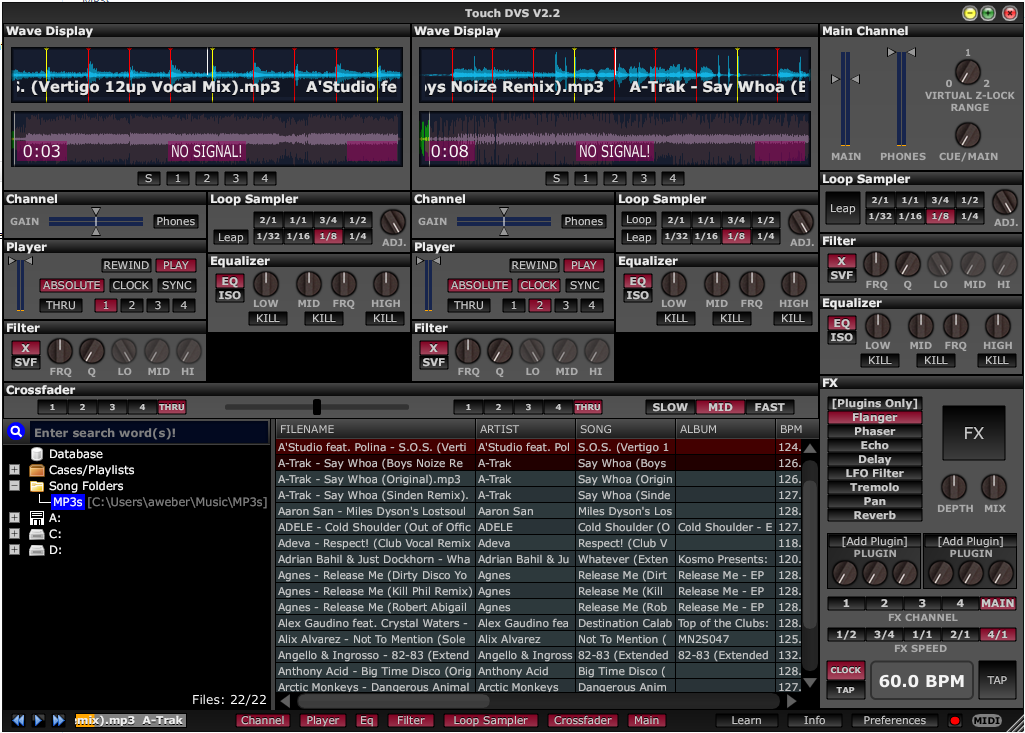Image resolution: width=1025 pixels, height=733 pixels.
Task: Click the large FX pad in FX panel
Action: [x=973, y=434]
